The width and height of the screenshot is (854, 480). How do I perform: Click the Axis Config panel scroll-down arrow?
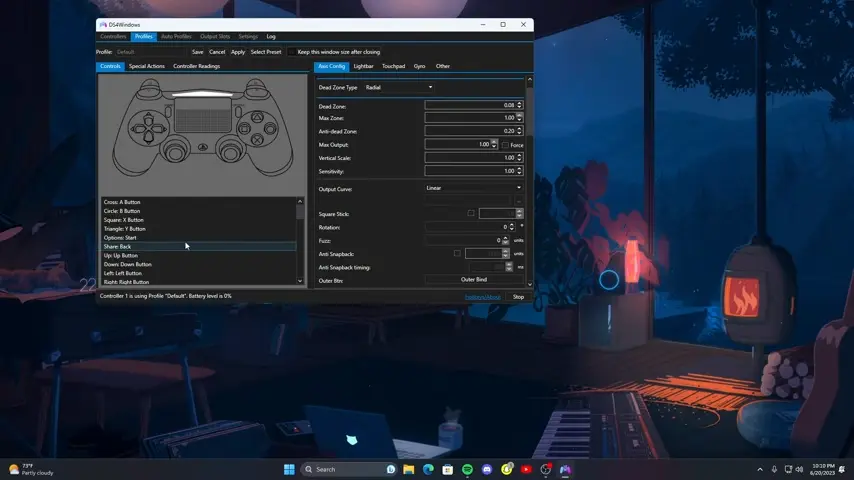pyautogui.click(x=529, y=284)
